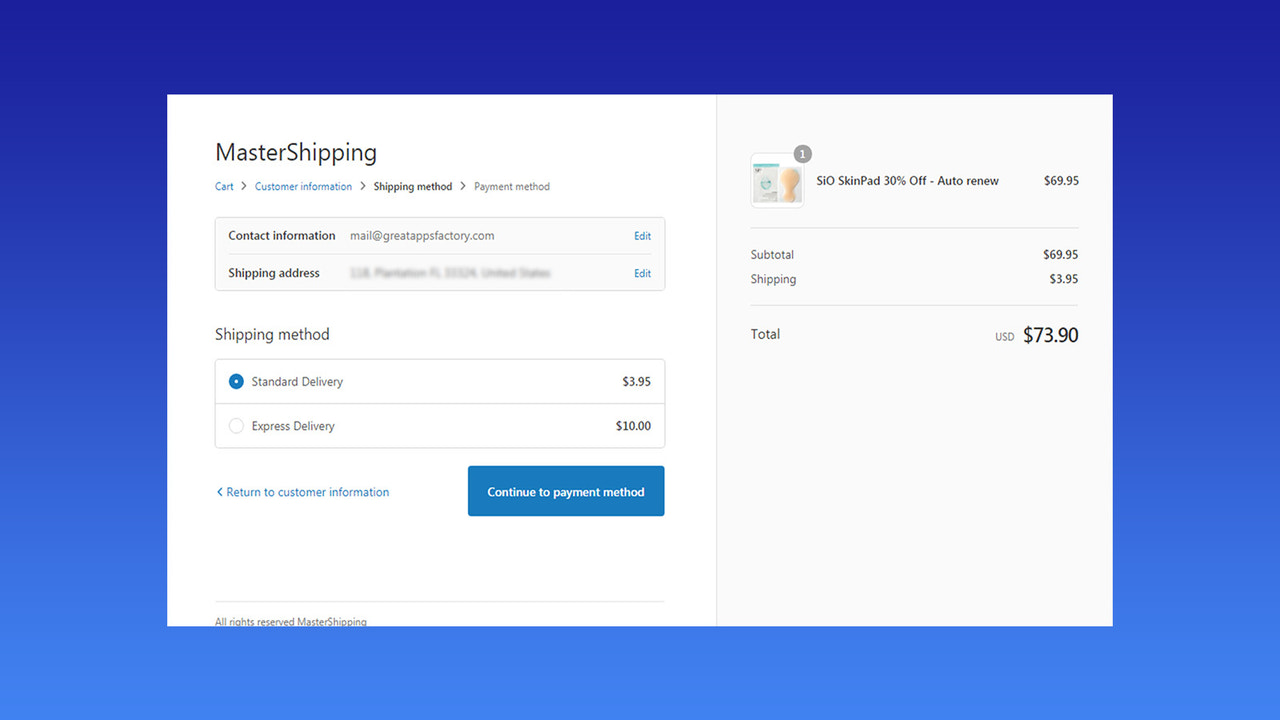
Task: Click the Shipping method breadcrumb step
Action: [412, 186]
